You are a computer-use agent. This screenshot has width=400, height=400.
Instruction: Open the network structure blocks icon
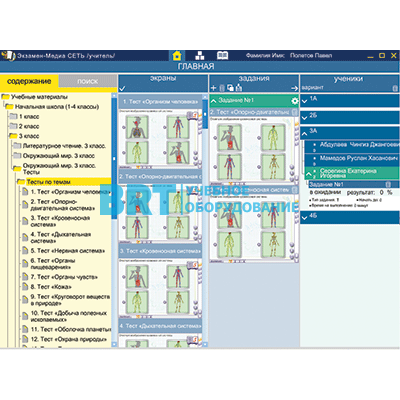point(199,55)
